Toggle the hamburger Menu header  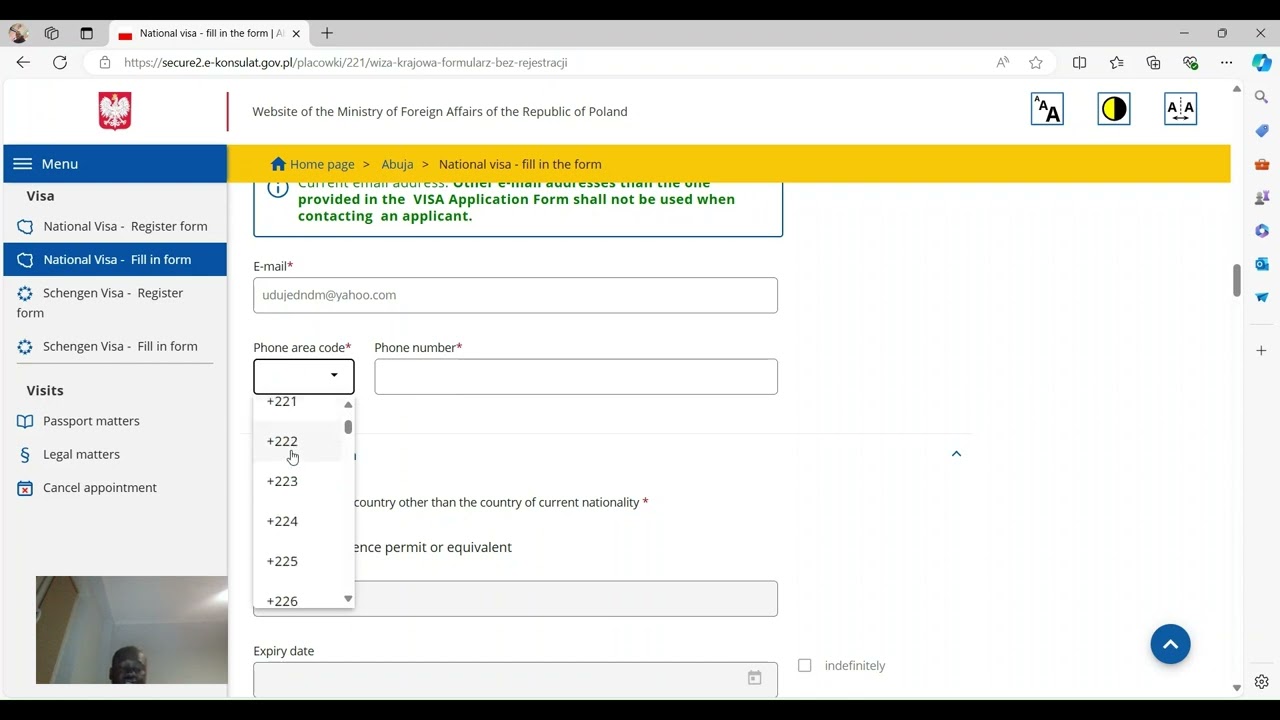(x=115, y=163)
